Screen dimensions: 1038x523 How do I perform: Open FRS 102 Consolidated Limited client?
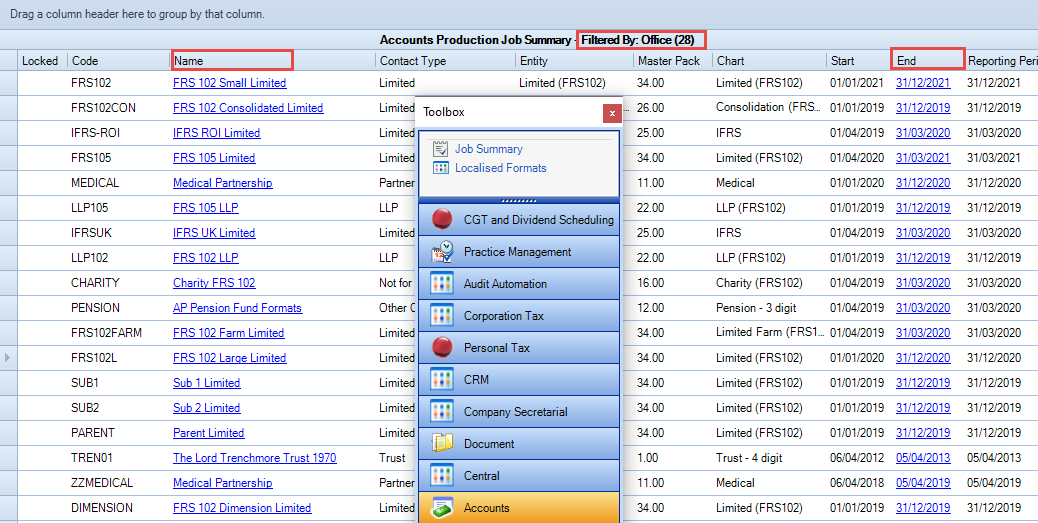coord(248,108)
